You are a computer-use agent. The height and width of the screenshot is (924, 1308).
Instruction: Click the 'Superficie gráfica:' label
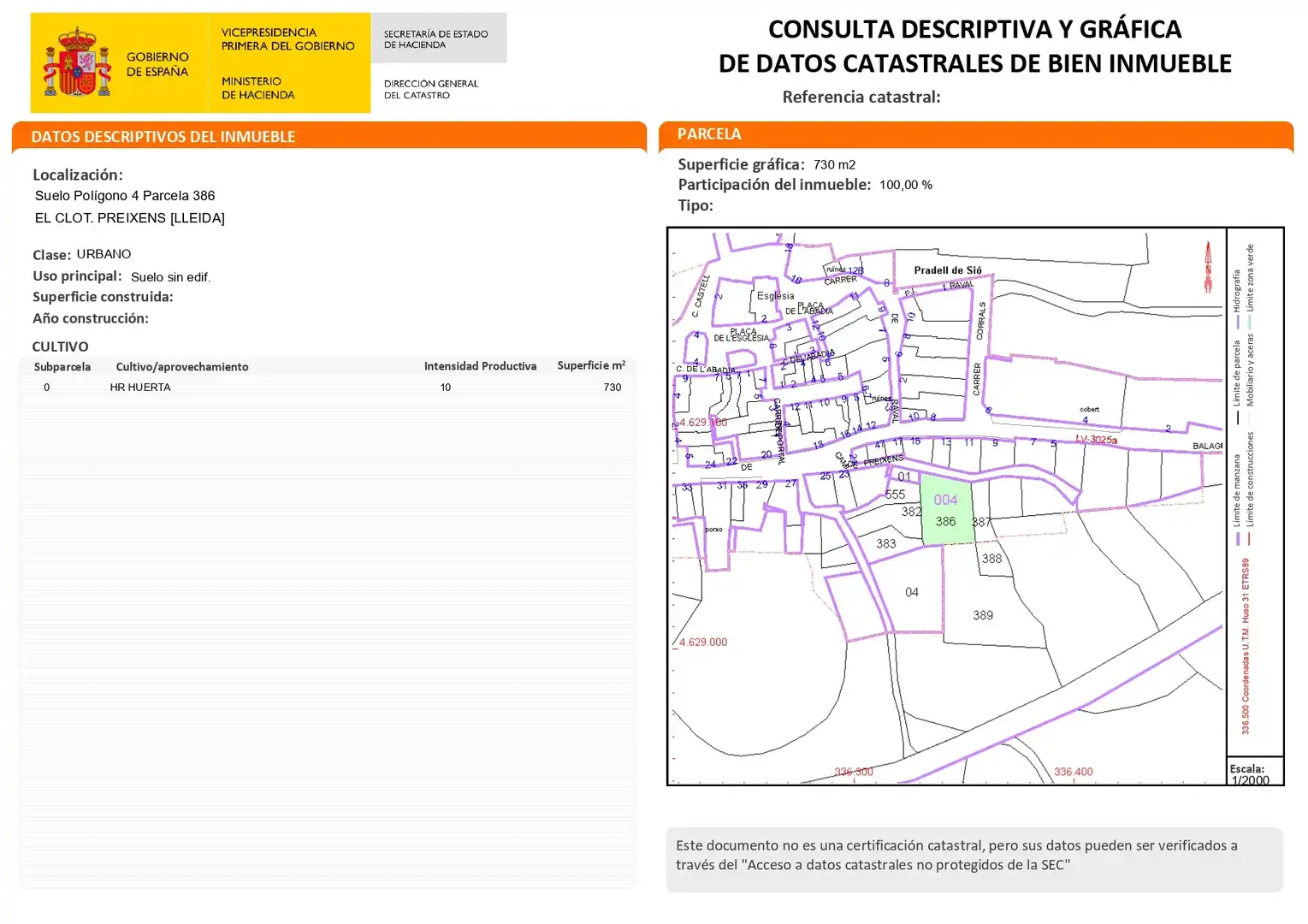click(741, 164)
